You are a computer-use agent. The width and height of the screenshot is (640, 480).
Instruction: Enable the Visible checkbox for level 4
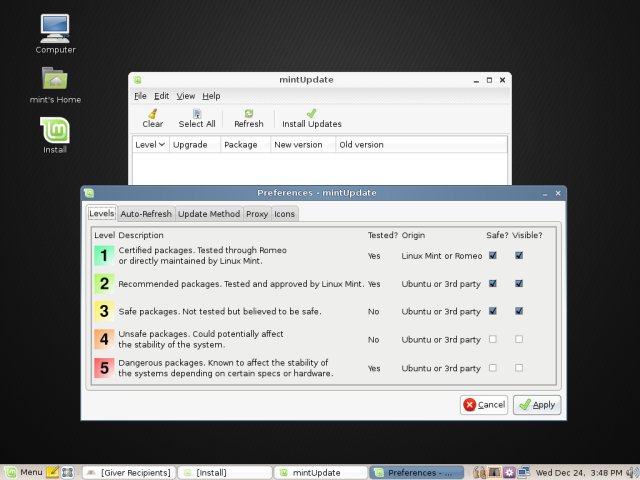(x=519, y=339)
